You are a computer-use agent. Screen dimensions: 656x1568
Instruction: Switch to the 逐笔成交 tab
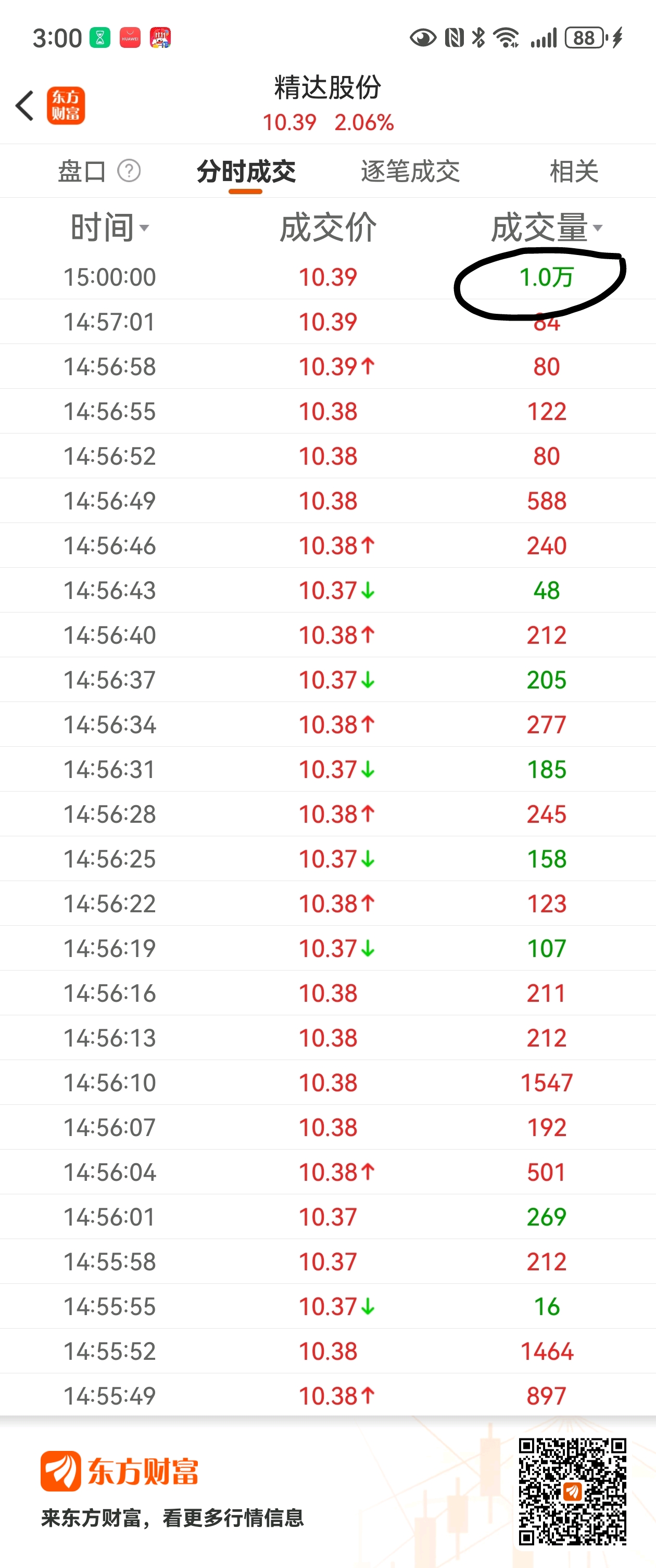point(410,171)
